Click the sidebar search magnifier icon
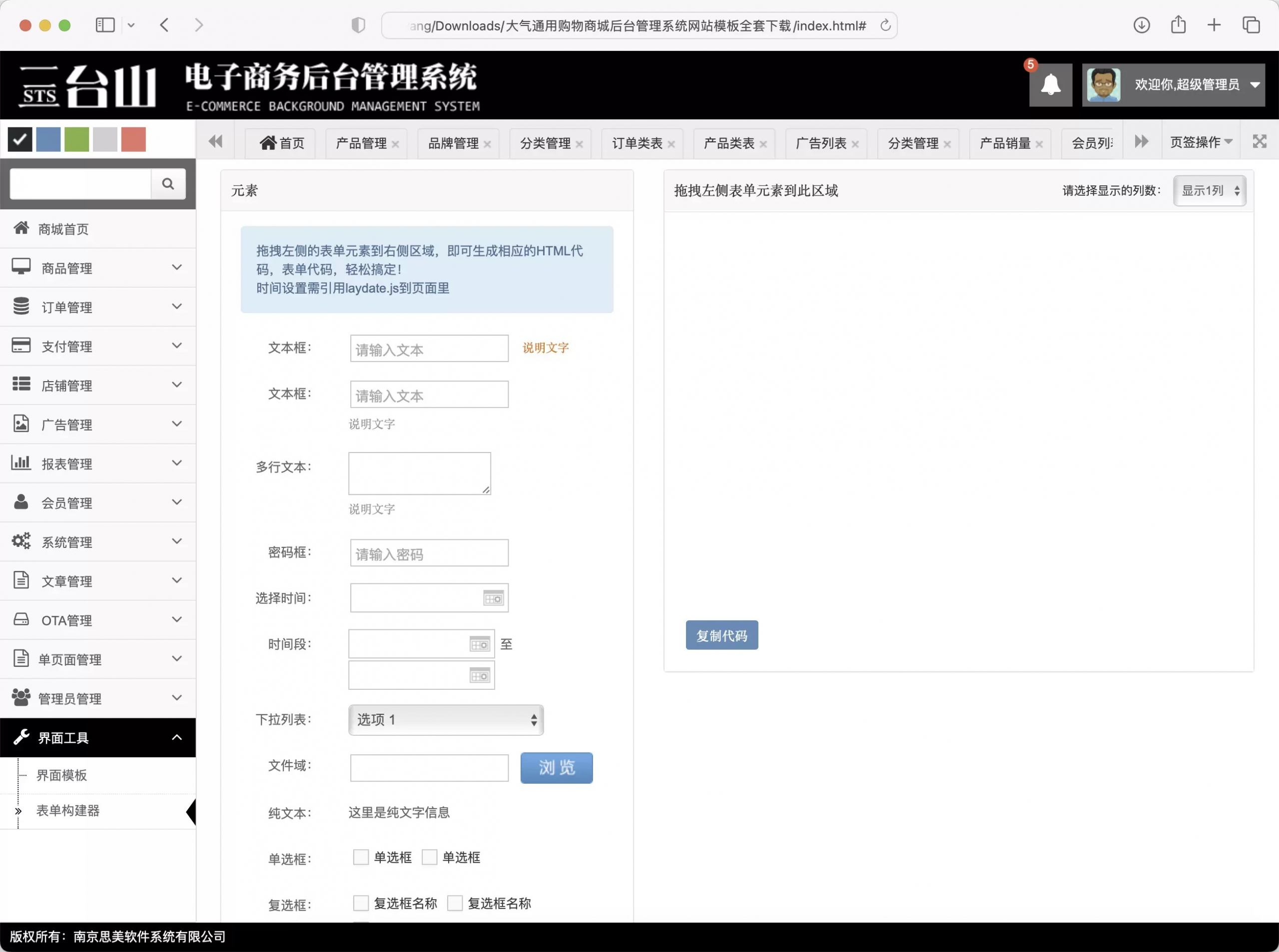 (x=168, y=184)
